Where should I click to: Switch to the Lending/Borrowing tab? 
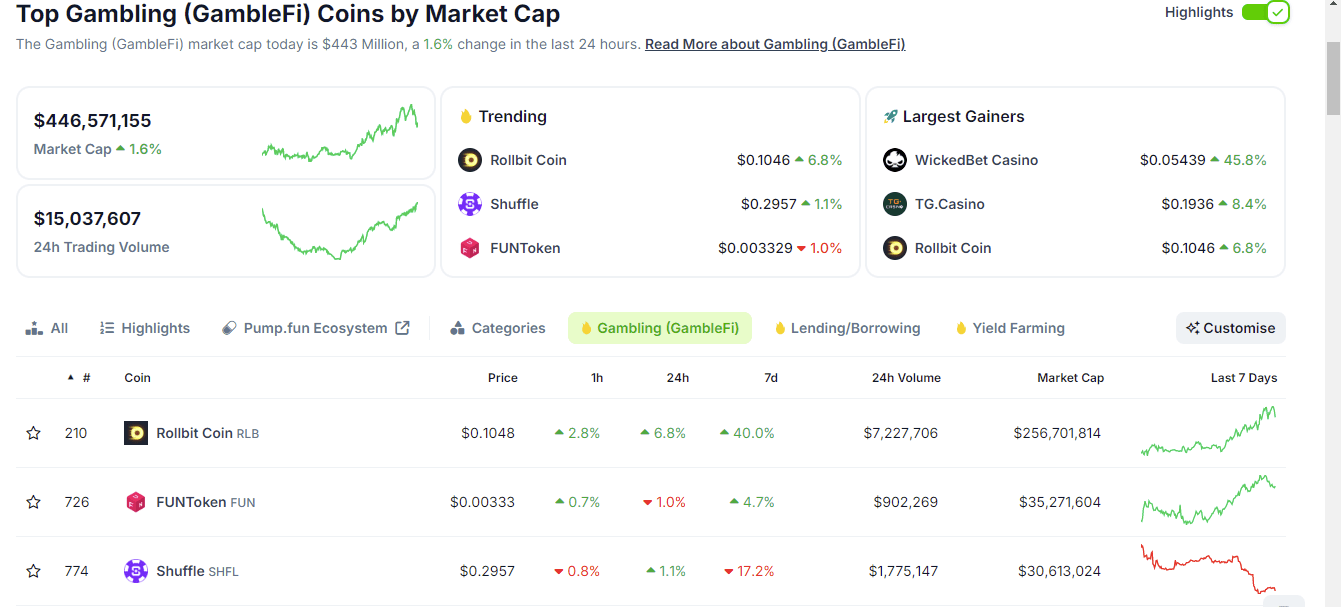848,328
